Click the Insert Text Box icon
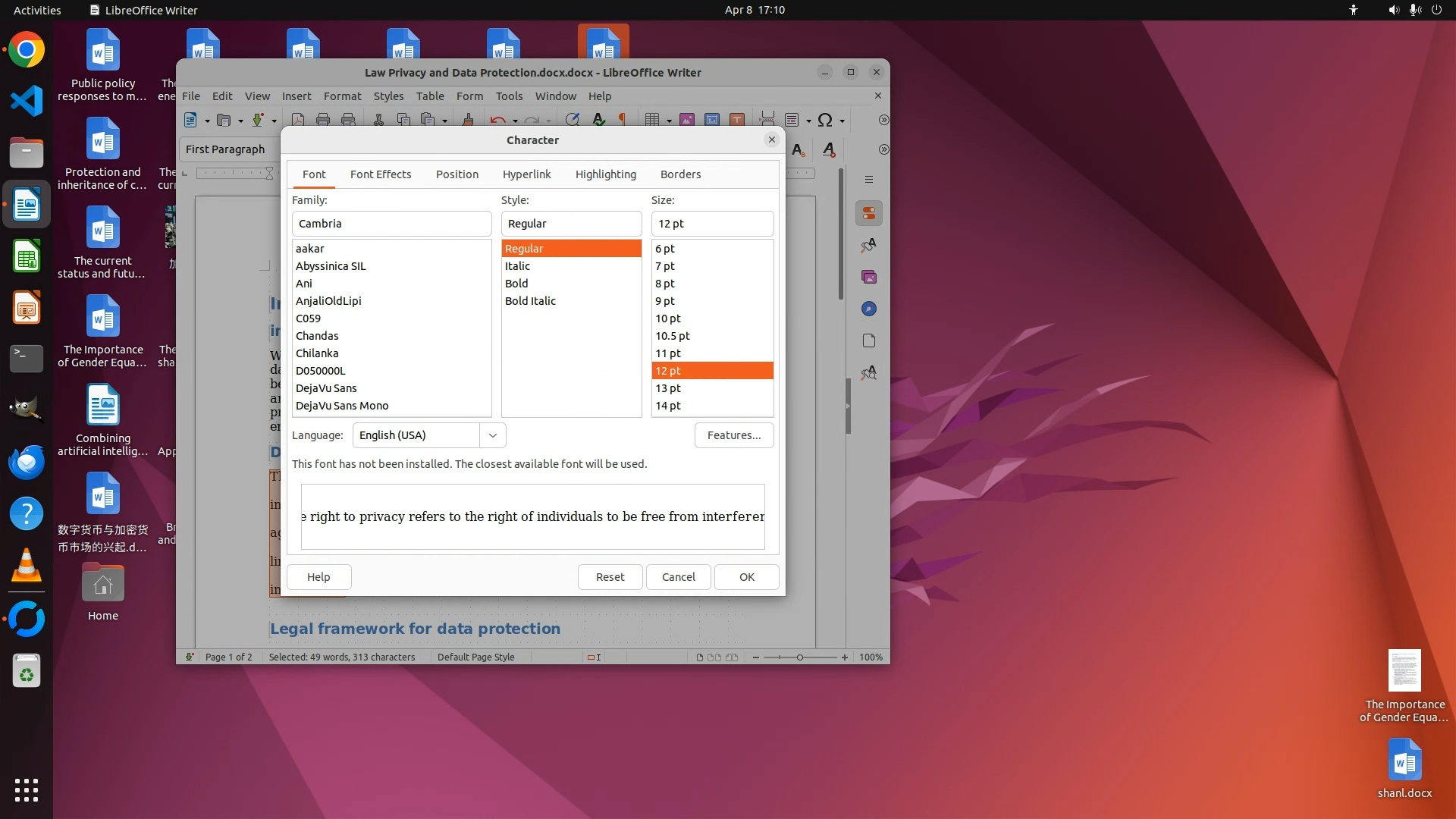Screen dimensions: 1456x819 coord(737,120)
